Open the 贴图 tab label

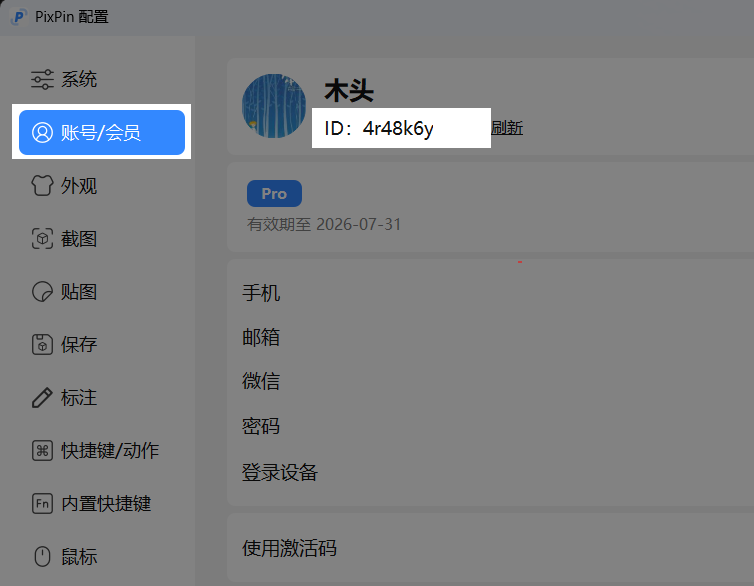pos(79,292)
